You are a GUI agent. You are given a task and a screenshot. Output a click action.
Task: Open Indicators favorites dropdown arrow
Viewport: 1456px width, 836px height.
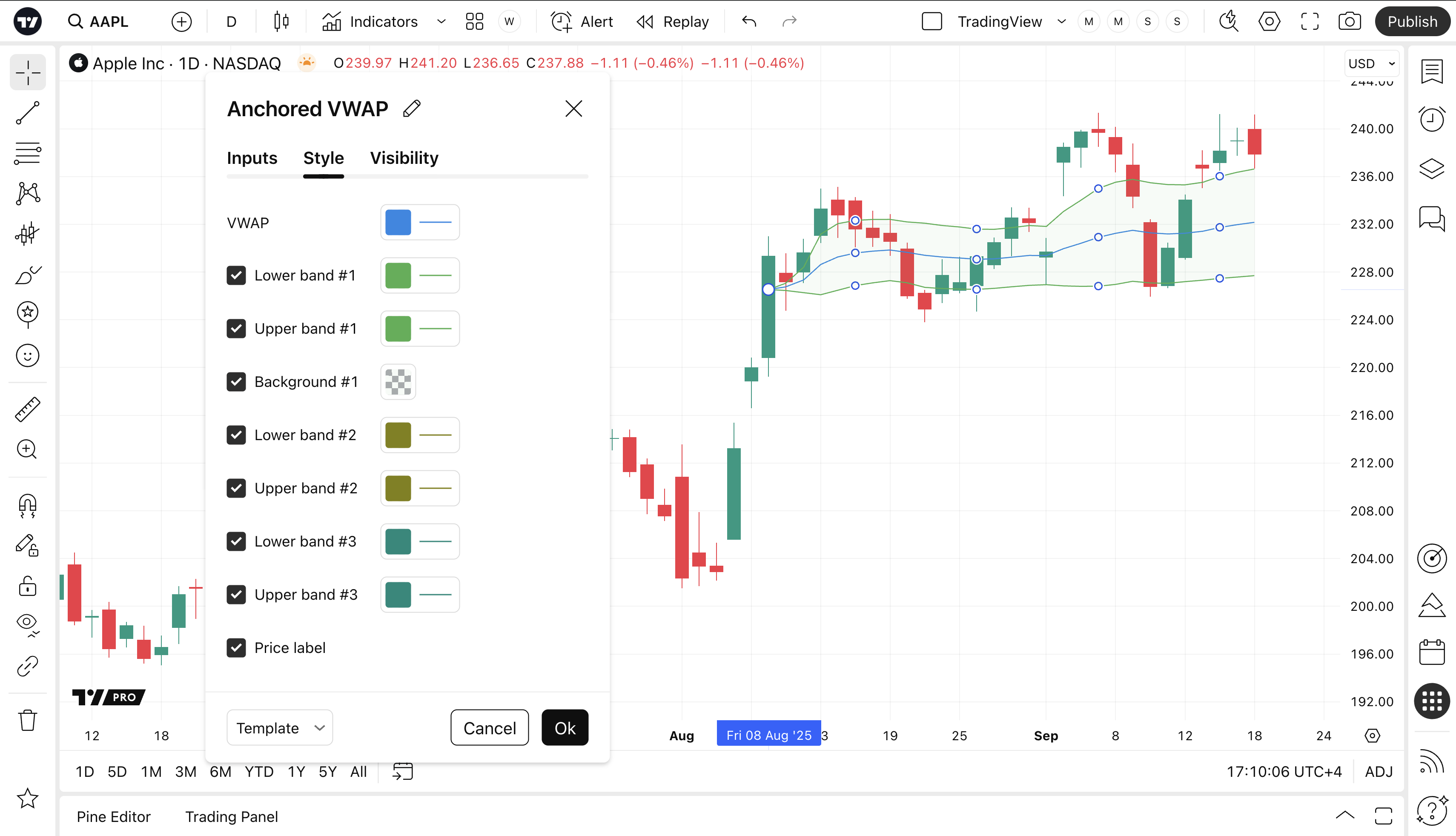coord(441,22)
